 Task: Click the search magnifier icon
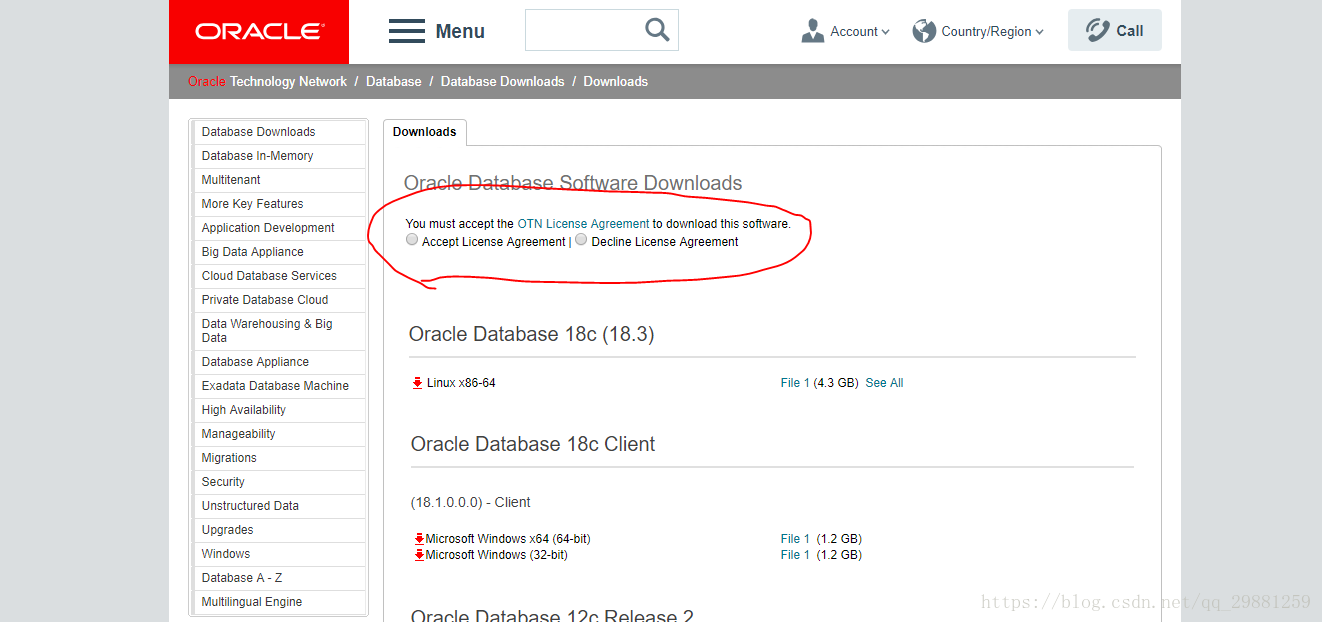pyautogui.click(x=657, y=30)
